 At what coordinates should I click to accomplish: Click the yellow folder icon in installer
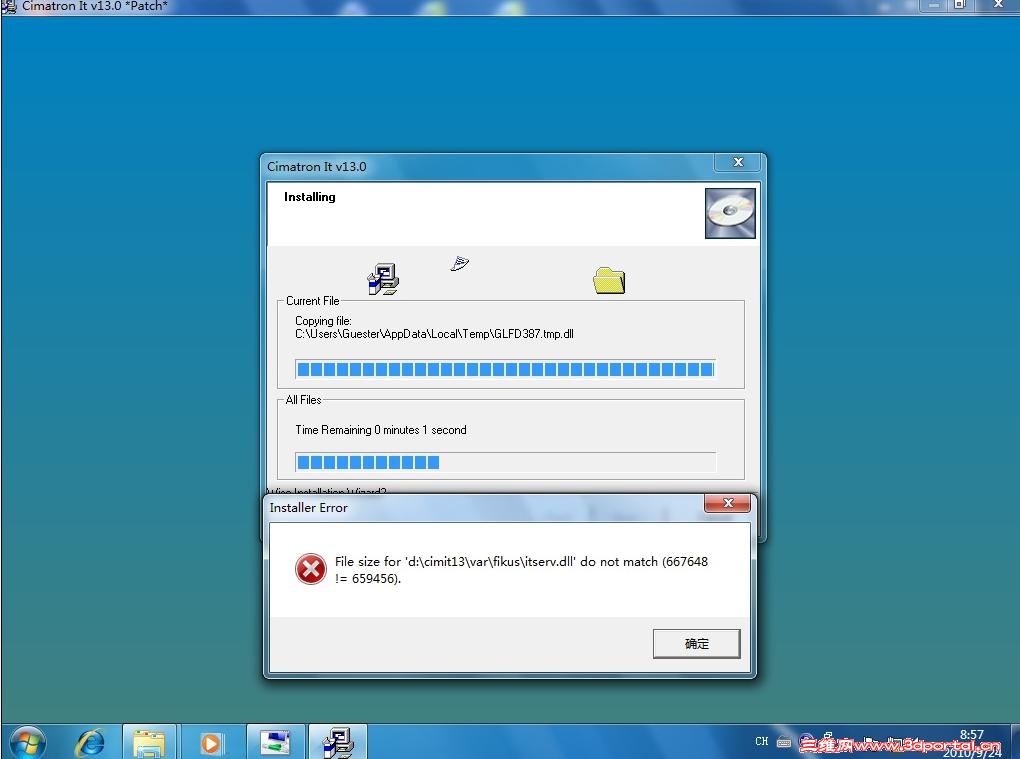pyautogui.click(x=609, y=280)
